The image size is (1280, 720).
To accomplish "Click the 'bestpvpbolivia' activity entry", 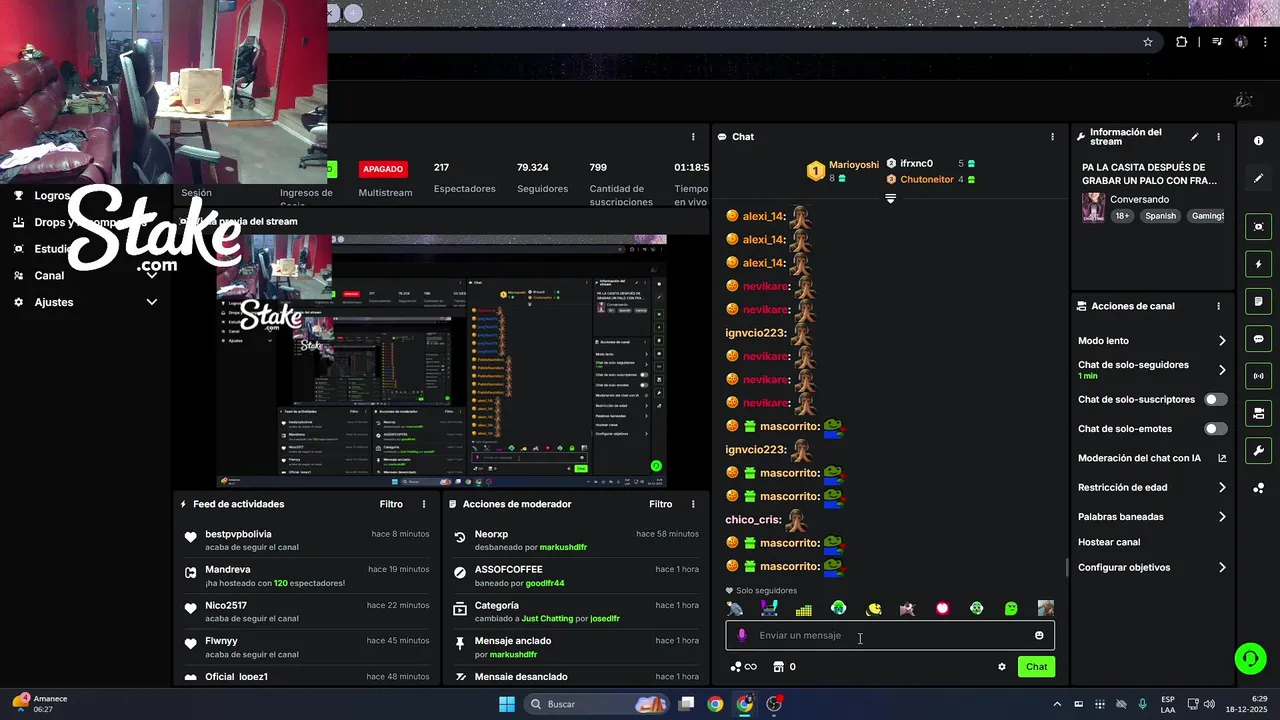I will tap(306, 540).
